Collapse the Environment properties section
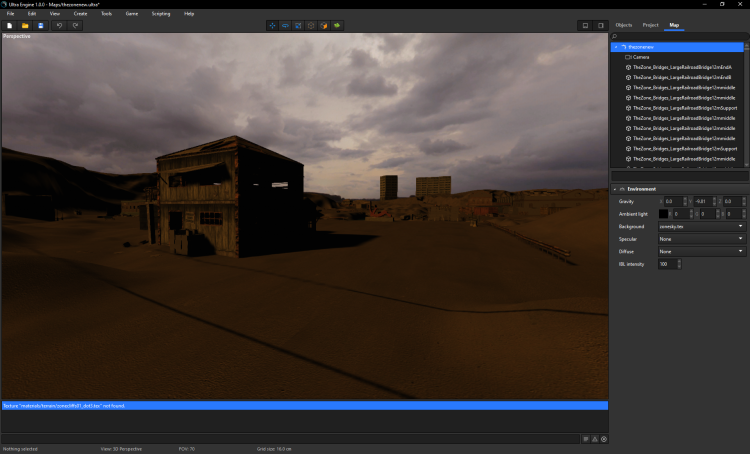The width and height of the screenshot is (750, 454). pos(615,189)
